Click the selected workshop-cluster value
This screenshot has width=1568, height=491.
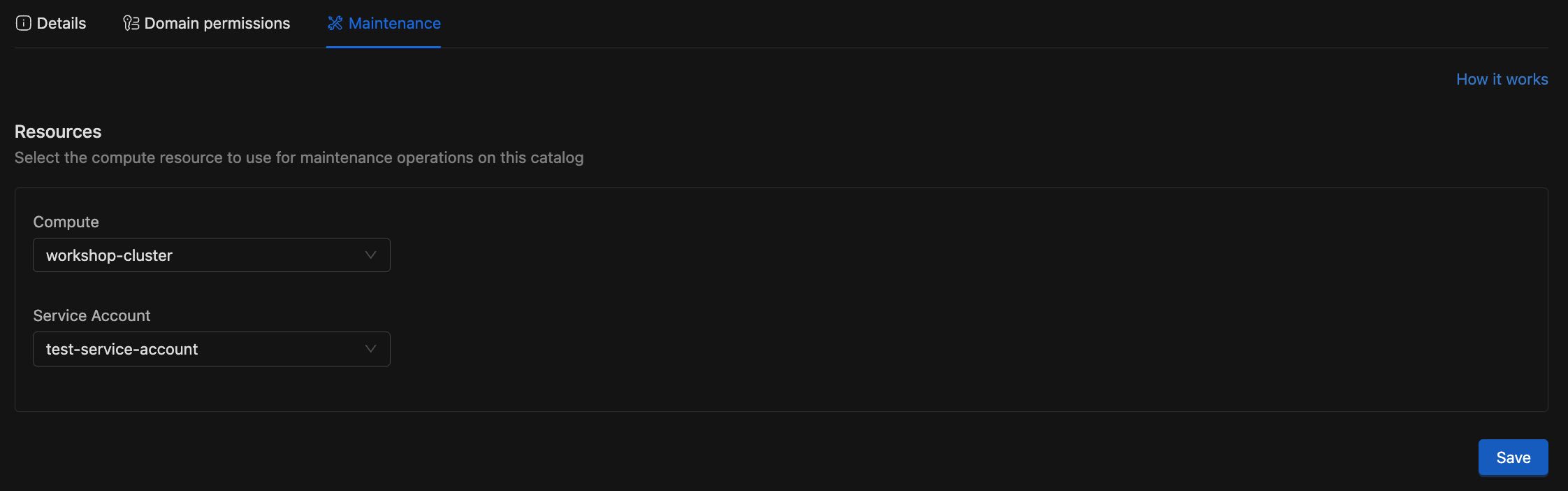(x=109, y=255)
